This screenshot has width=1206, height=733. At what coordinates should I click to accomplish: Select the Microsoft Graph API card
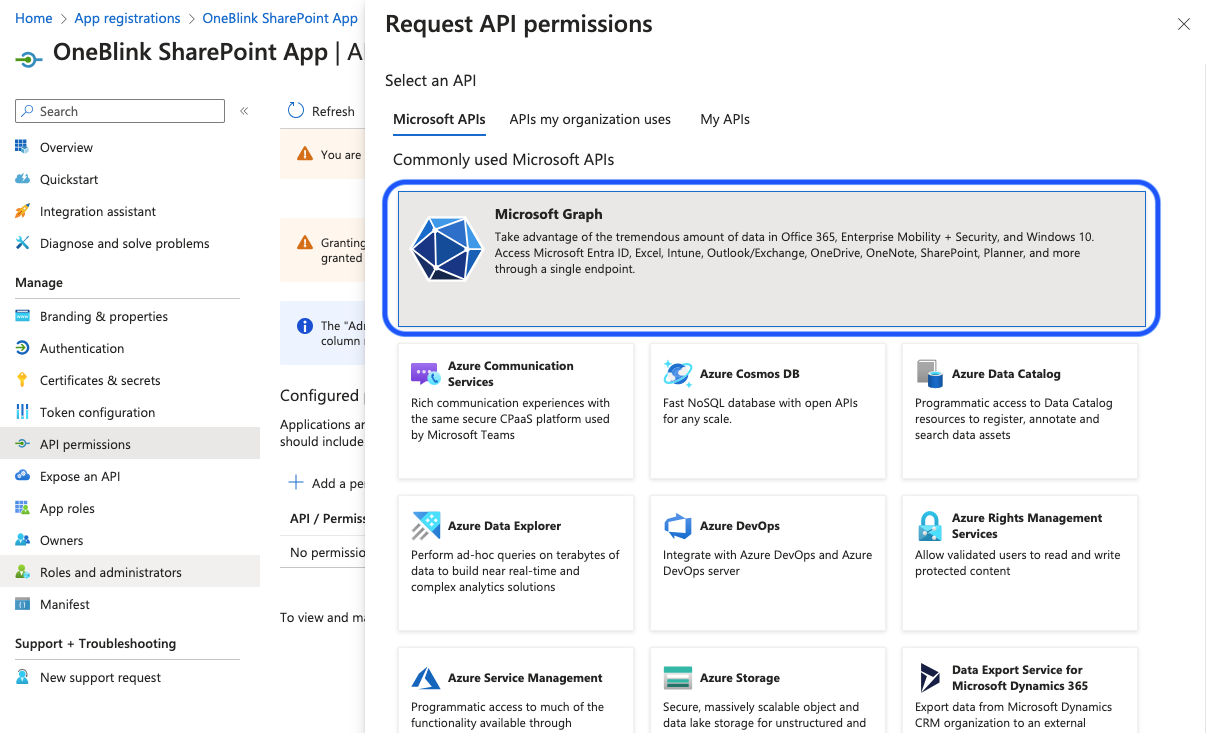tap(772, 259)
